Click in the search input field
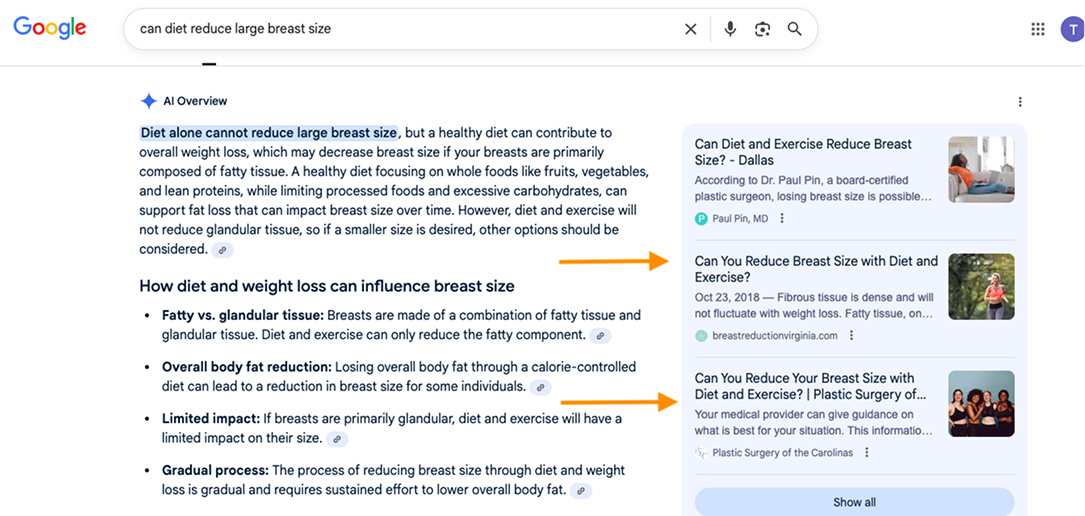The image size is (1085, 516). (400, 29)
